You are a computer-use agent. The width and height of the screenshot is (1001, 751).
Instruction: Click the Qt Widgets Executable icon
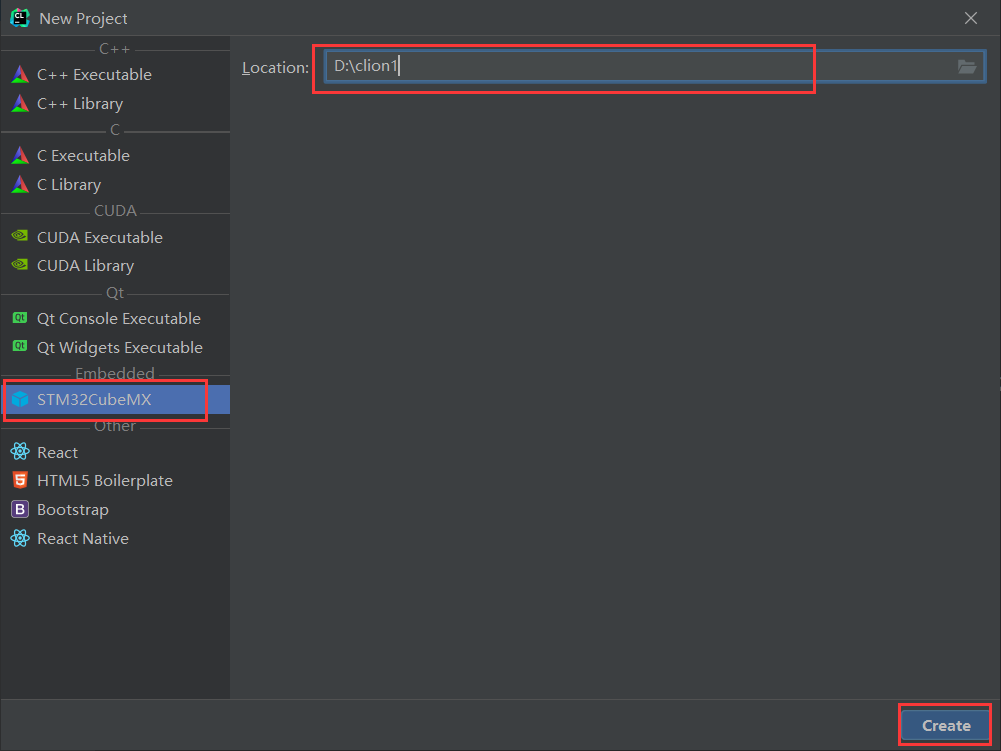tap(20, 346)
